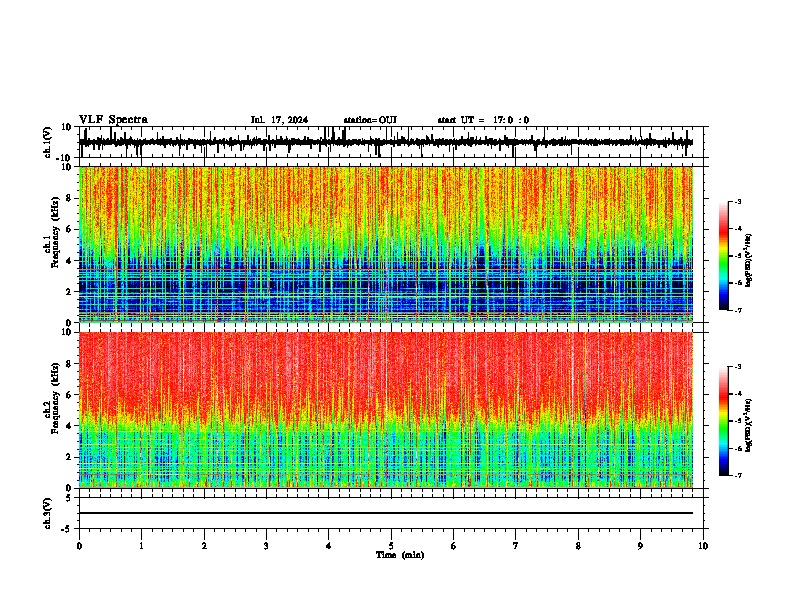Screen dimensions: 792x612
Task: Click the '6' kHz tick on ch.1 spectrogram axis
Action: [69, 229]
